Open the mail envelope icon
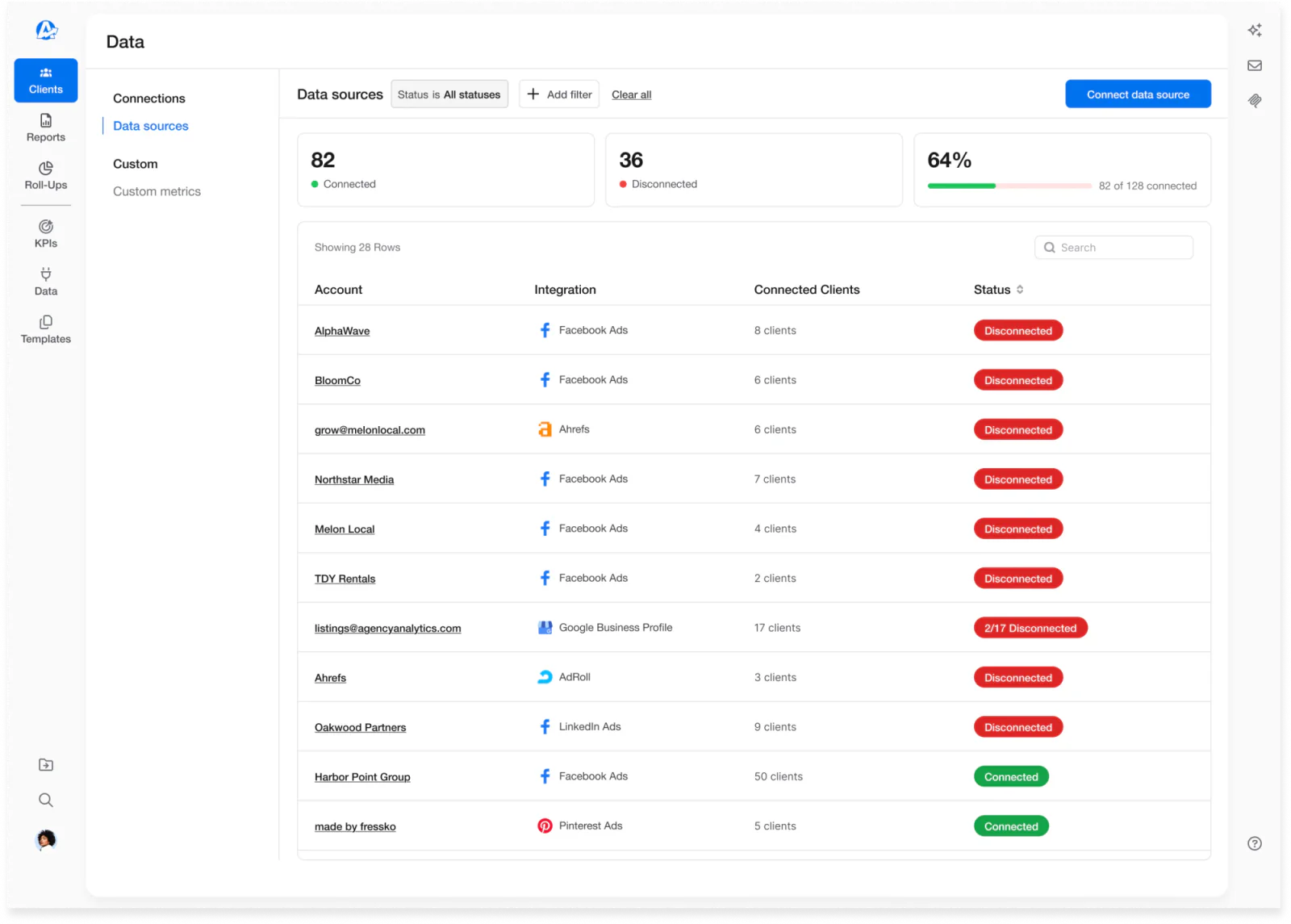 (x=1255, y=65)
